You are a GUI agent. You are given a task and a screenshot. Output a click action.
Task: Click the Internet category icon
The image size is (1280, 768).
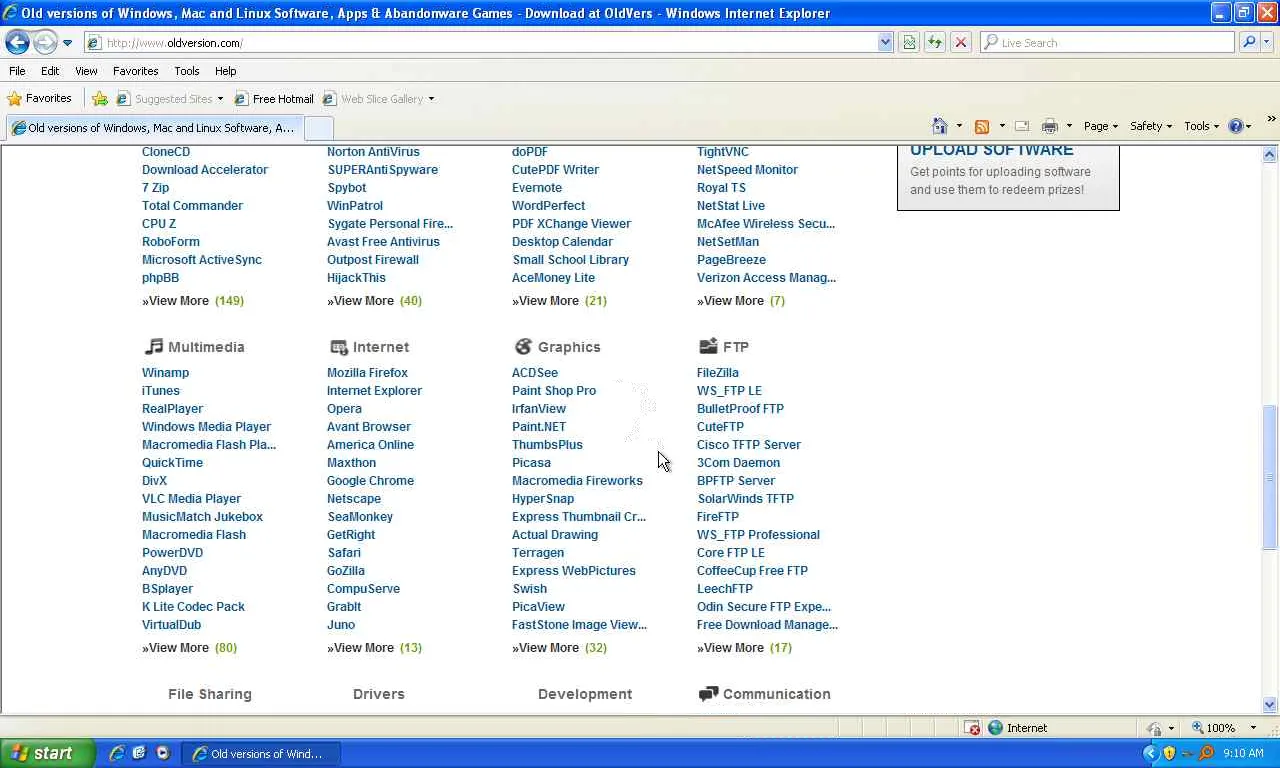click(338, 346)
